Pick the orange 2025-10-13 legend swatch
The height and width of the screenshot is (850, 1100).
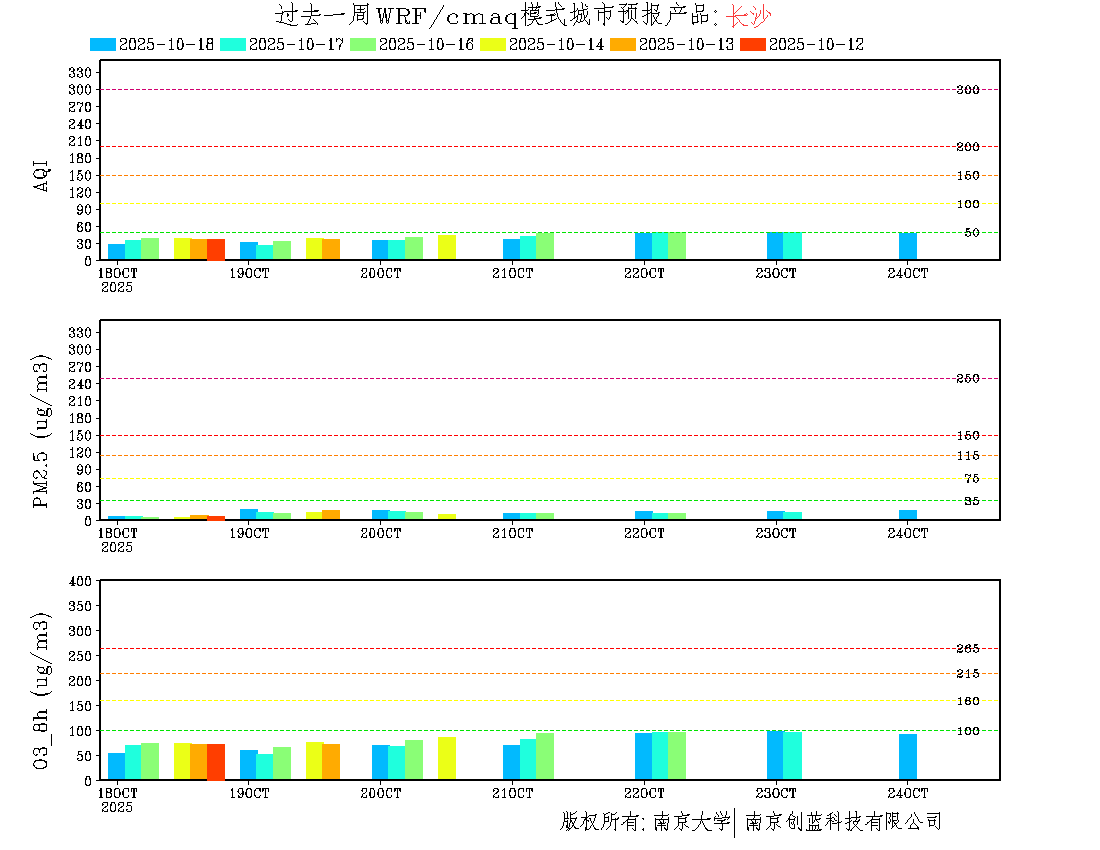pos(623,45)
